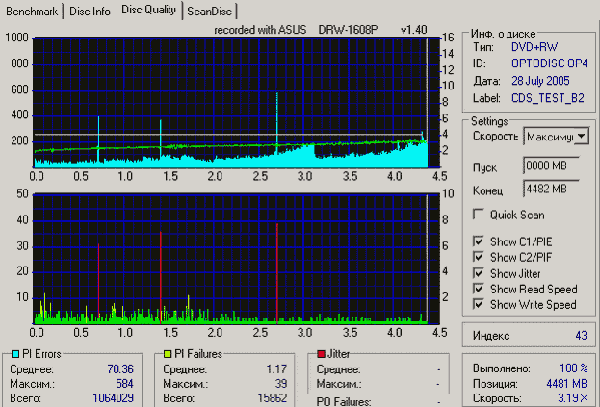Click the date value 28 July 2005
The image size is (600, 407).
coord(540,81)
